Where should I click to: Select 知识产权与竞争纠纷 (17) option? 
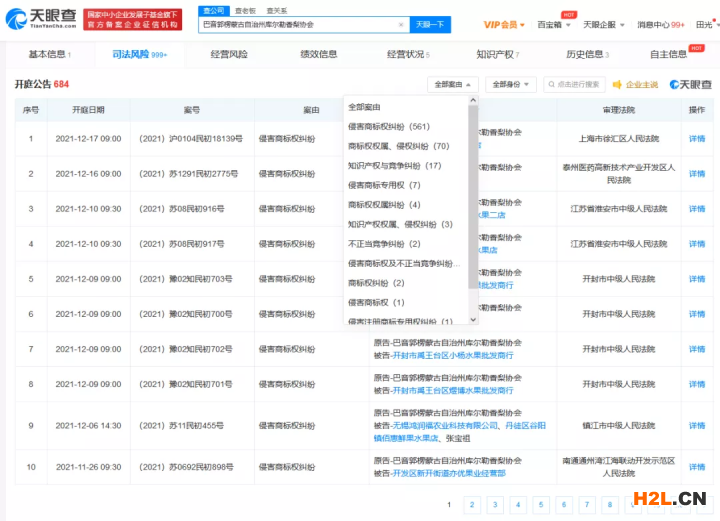[394, 166]
